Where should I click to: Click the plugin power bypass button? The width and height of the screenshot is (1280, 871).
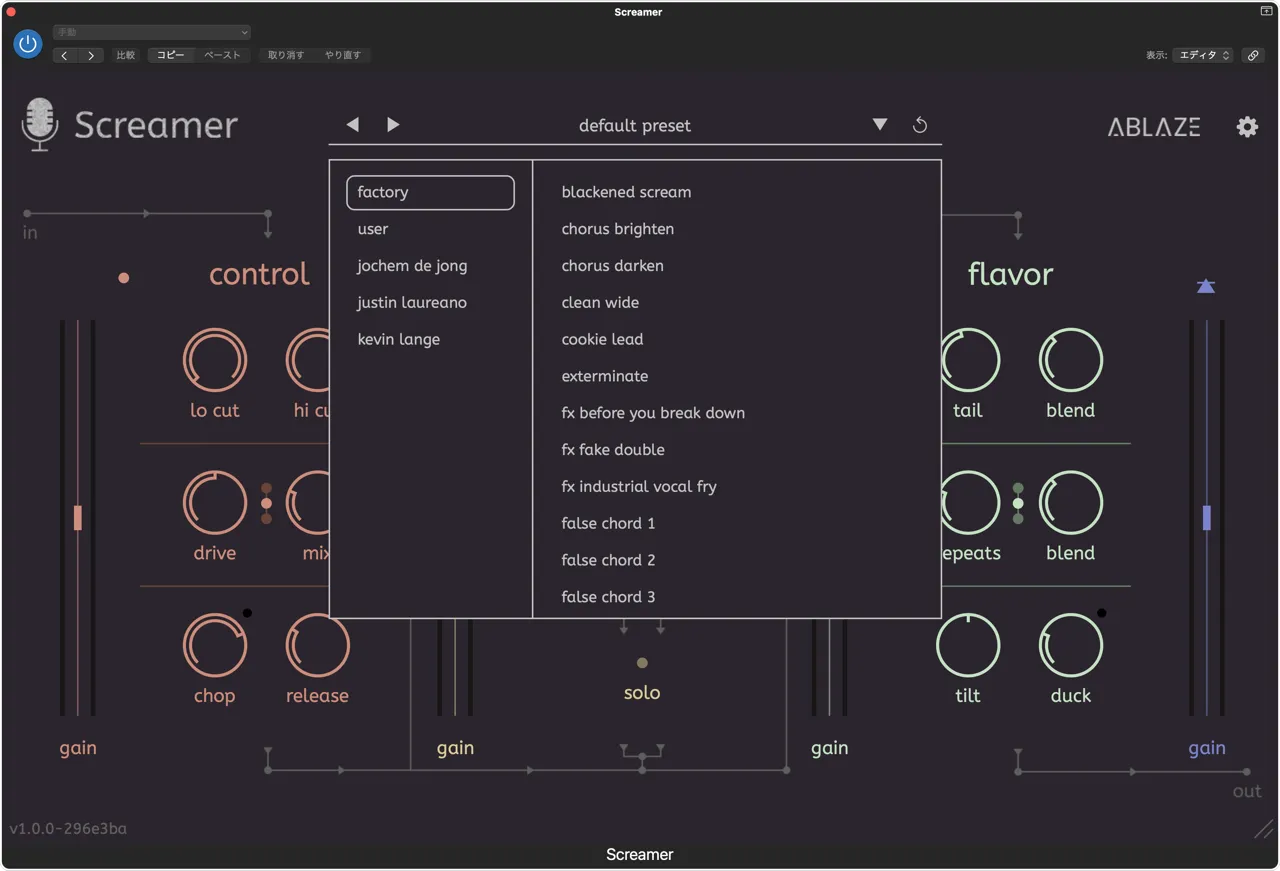click(x=28, y=44)
